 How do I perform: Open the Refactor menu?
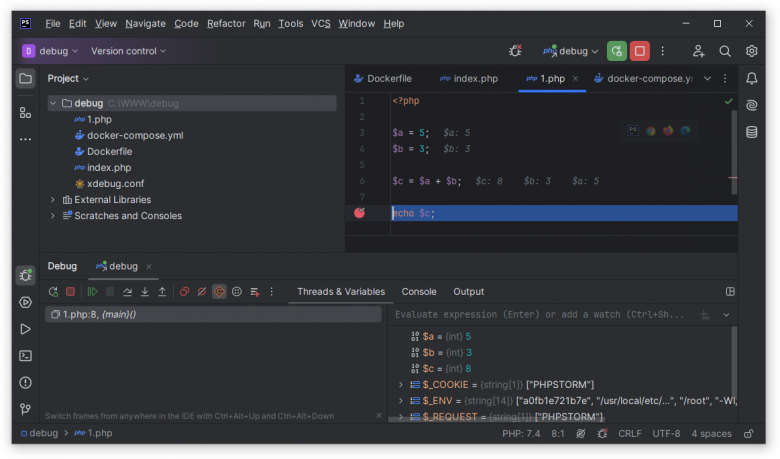tap(226, 23)
